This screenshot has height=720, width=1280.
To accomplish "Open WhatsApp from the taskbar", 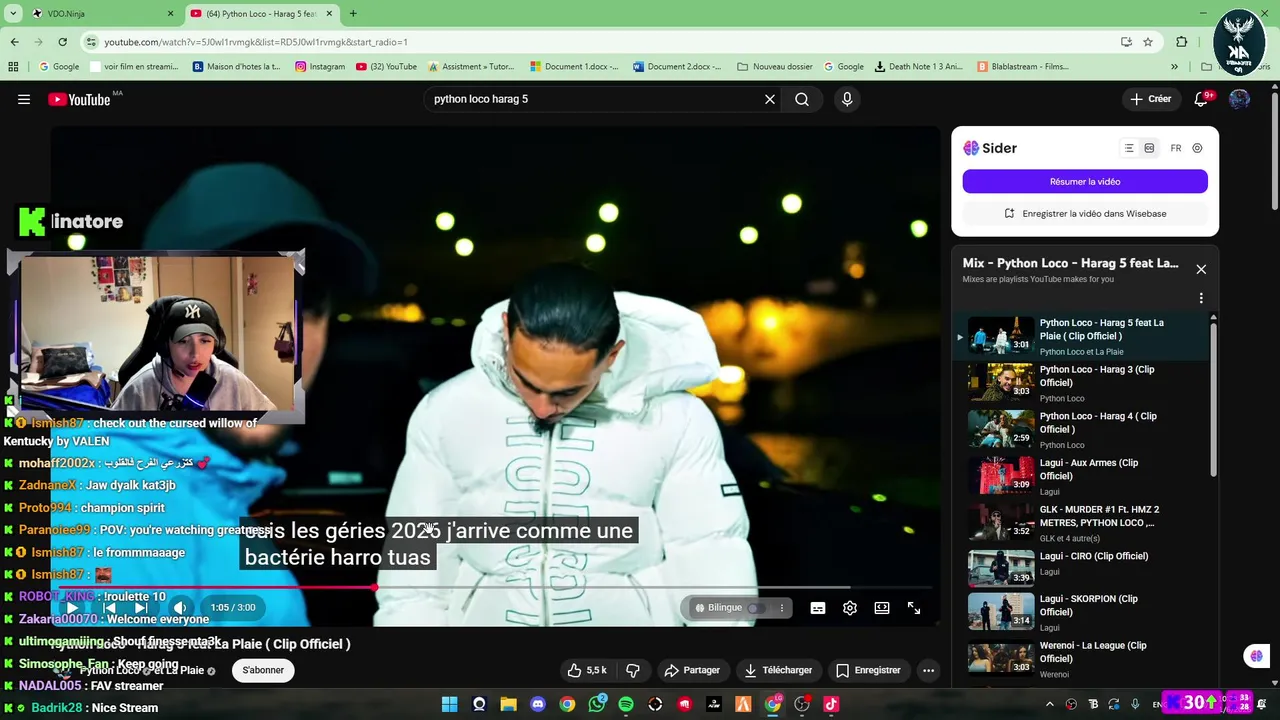I will coord(597,704).
